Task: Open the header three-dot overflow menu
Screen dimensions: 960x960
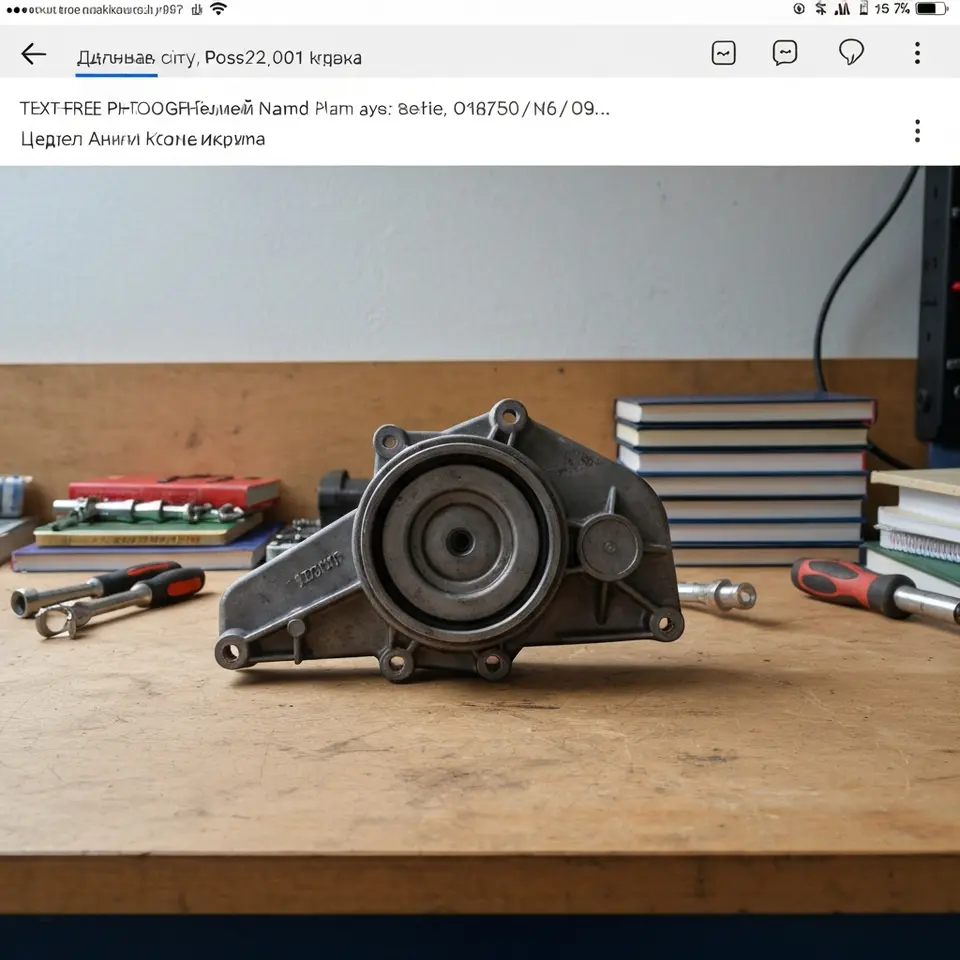Action: click(x=917, y=53)
